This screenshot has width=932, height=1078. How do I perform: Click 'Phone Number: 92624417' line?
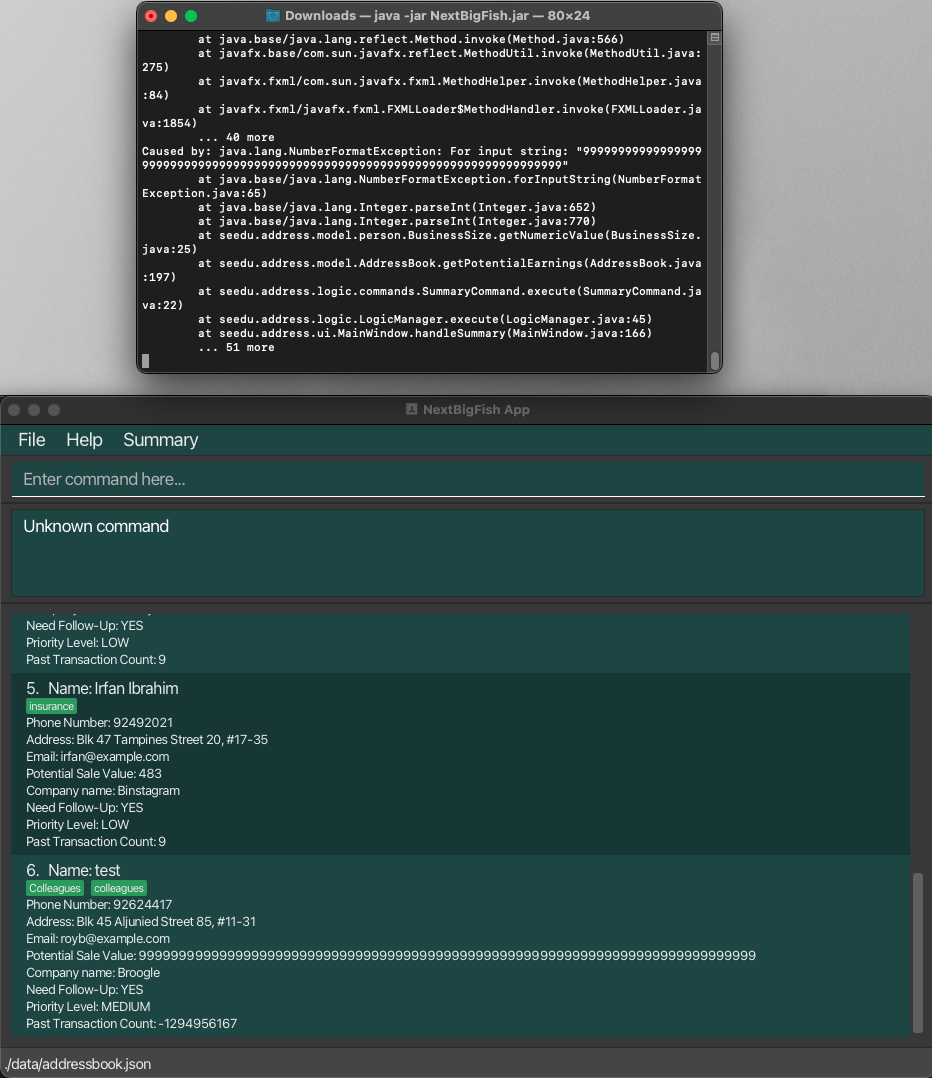(x=99, y=905)
